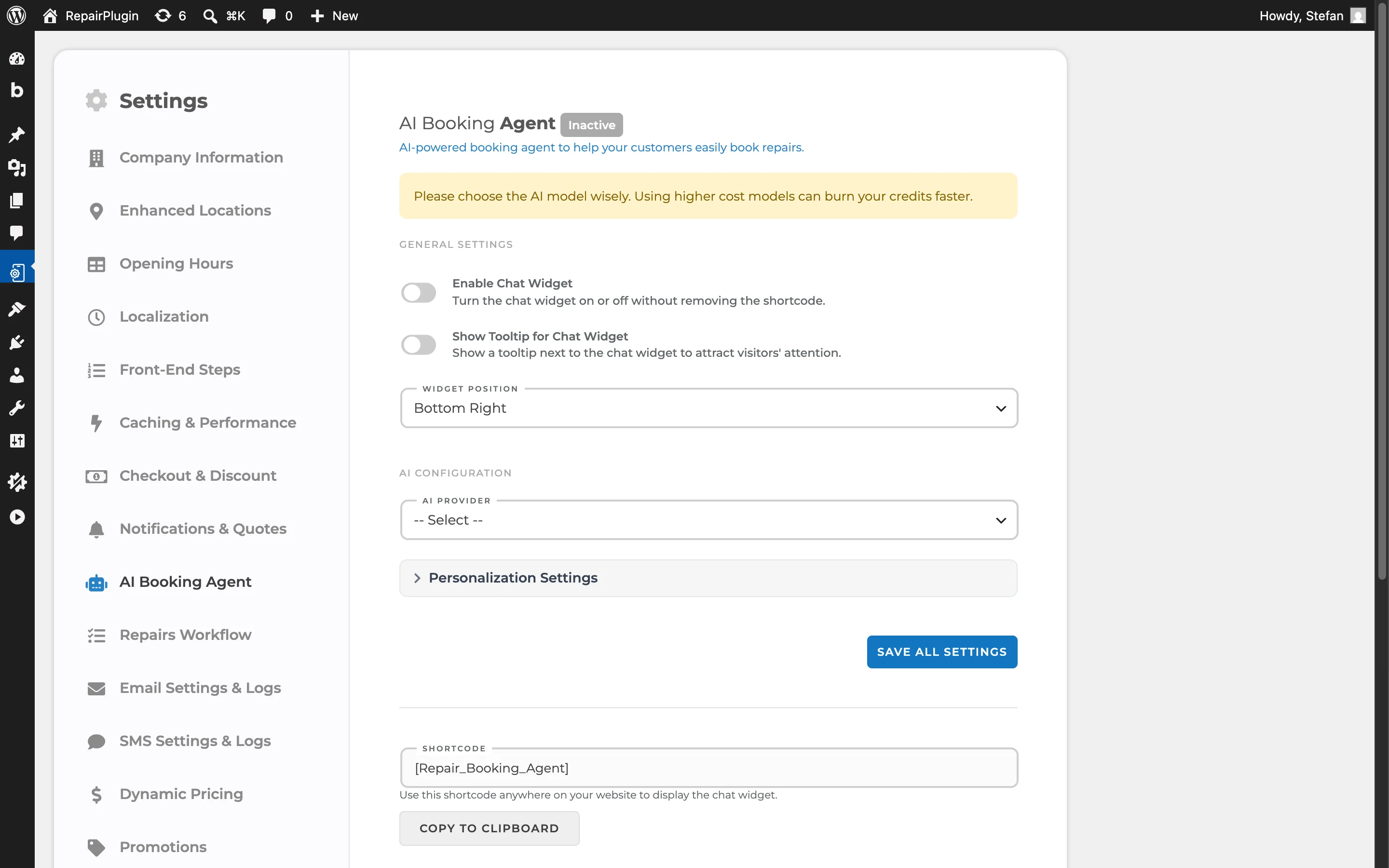Open Localization settings
1389x868 pixels.
pos(163,317)
